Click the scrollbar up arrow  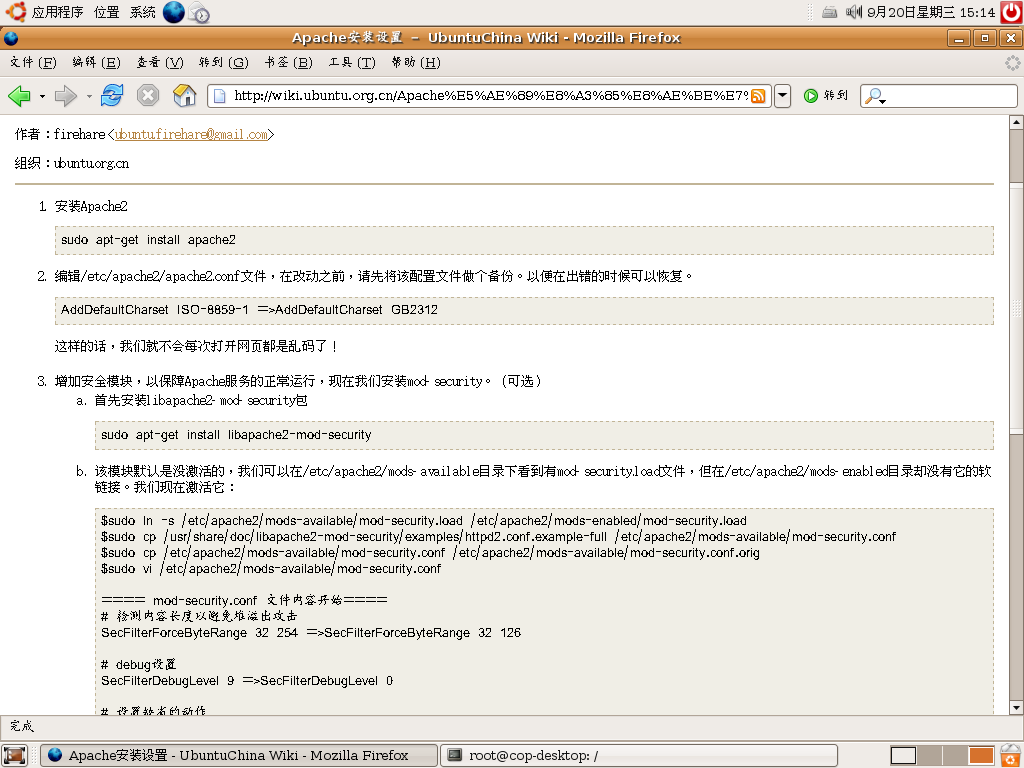(x=1016, y=121)
